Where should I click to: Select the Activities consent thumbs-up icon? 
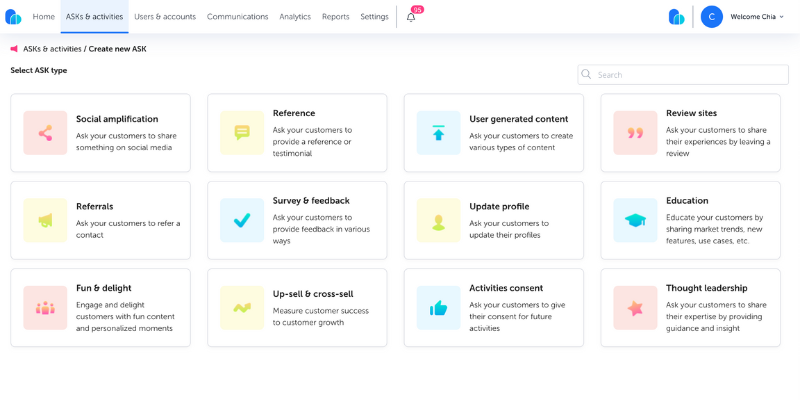[x=438, y=308]
